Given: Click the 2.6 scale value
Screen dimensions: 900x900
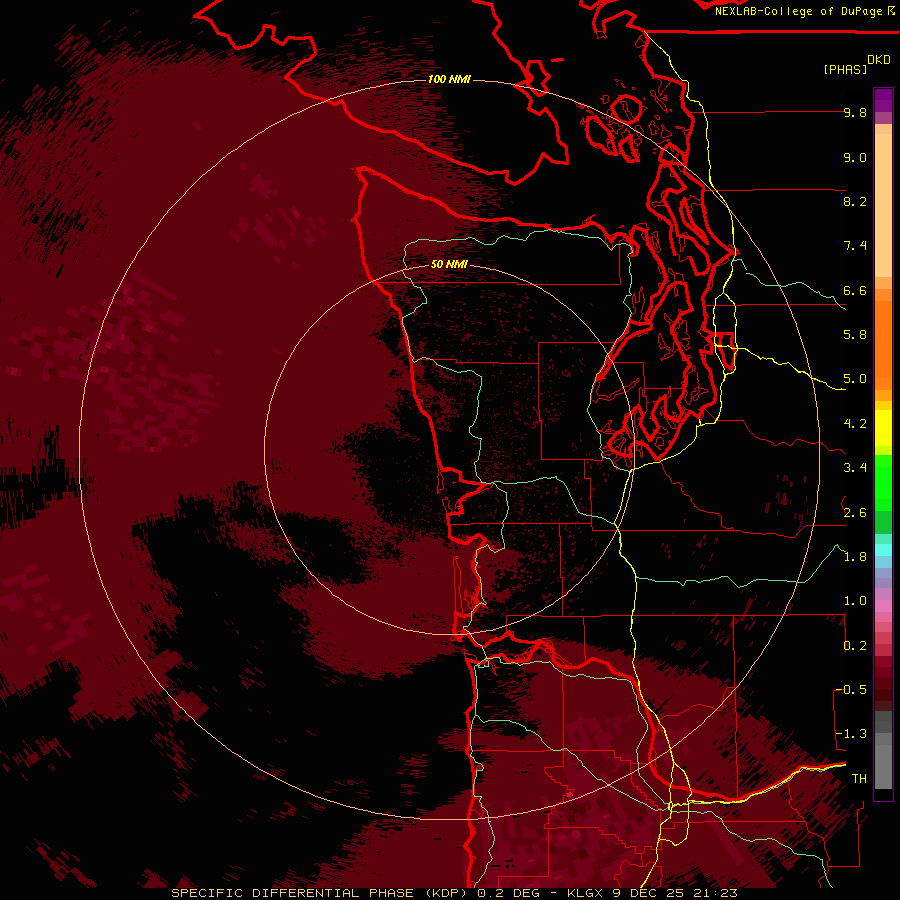Looking at the screenshot, I should coord(855,512).
